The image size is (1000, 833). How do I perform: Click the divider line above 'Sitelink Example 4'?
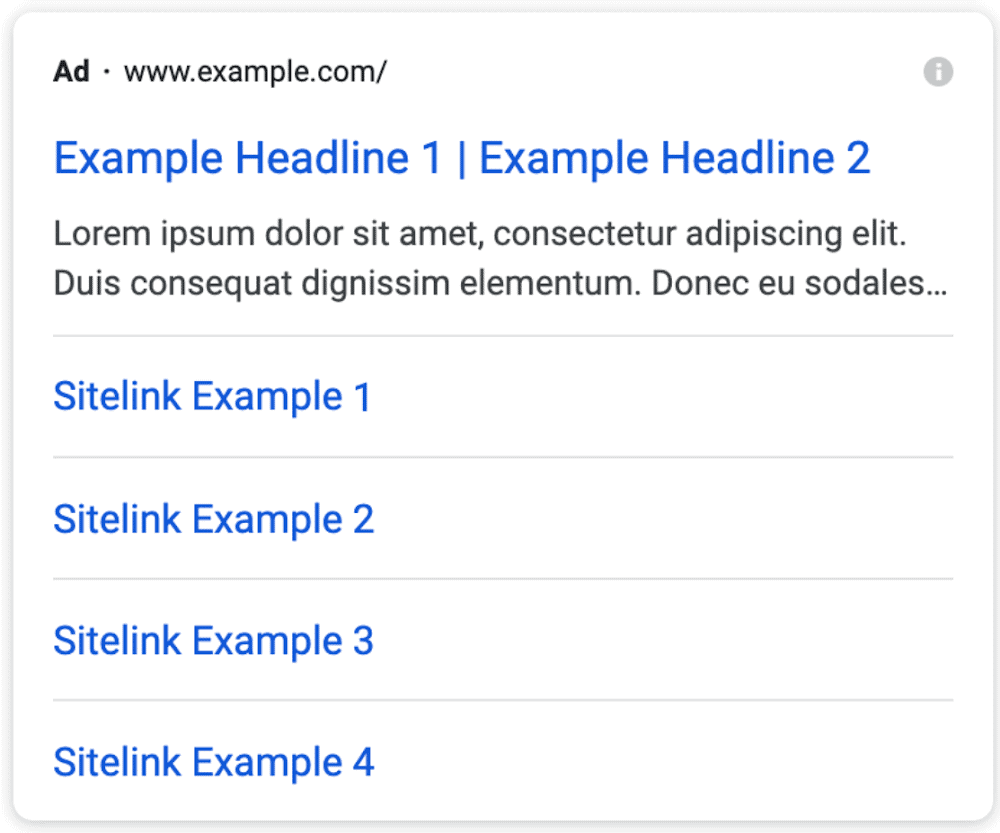point(500,698)
